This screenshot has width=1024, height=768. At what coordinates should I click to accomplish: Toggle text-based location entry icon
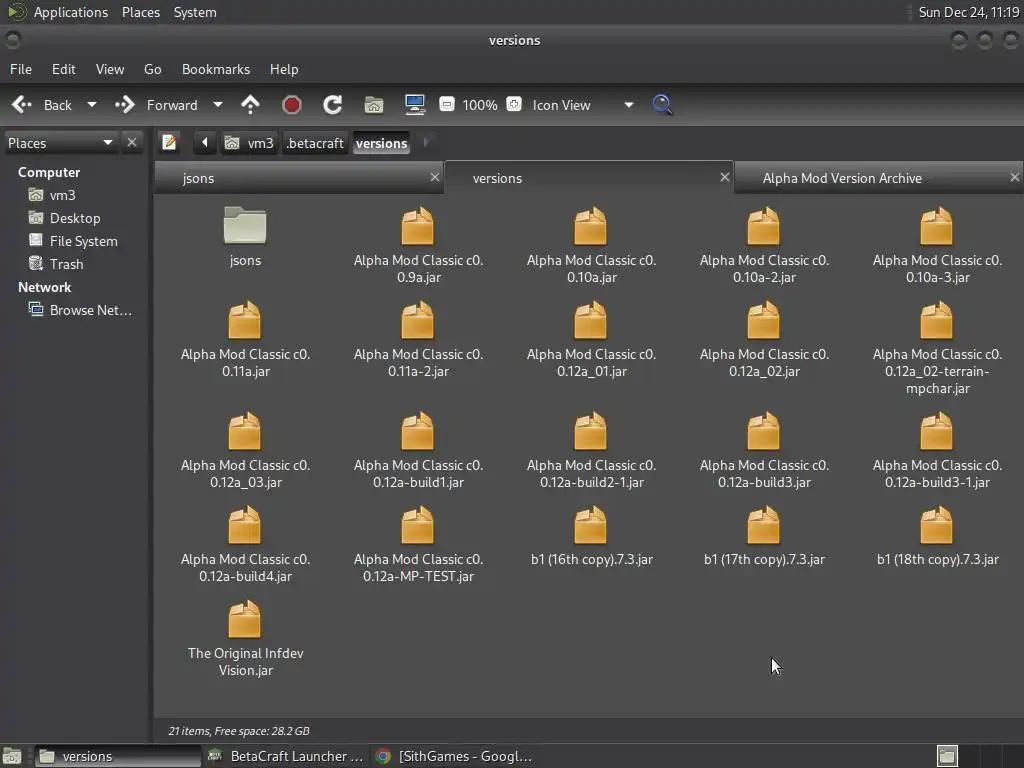click(169, 142)
